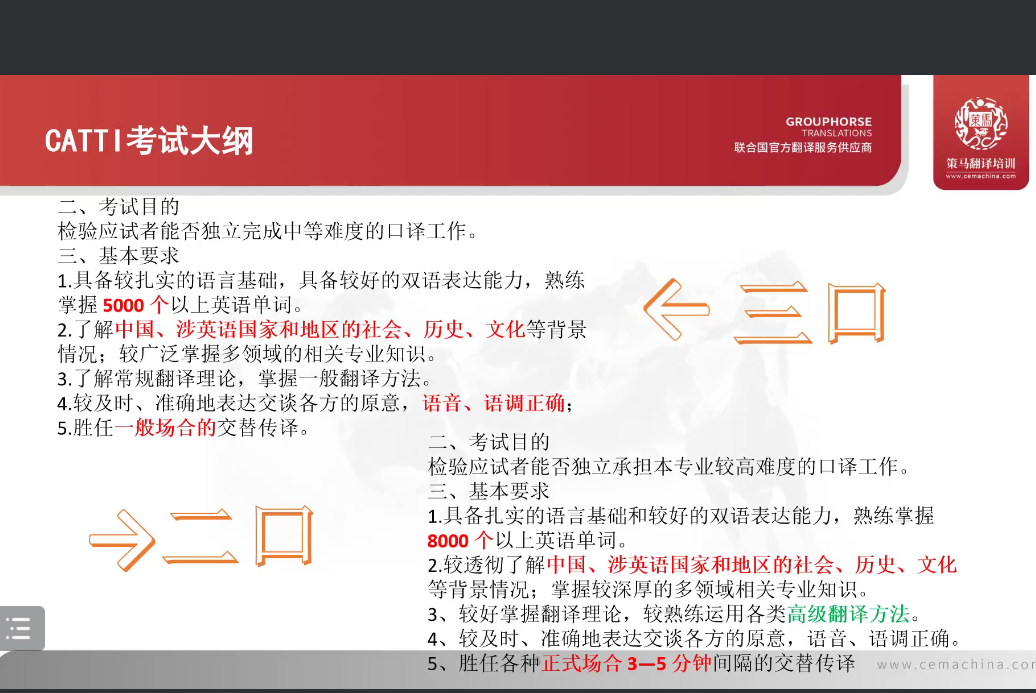Click the red 5000 个 text

click(136, 305)
